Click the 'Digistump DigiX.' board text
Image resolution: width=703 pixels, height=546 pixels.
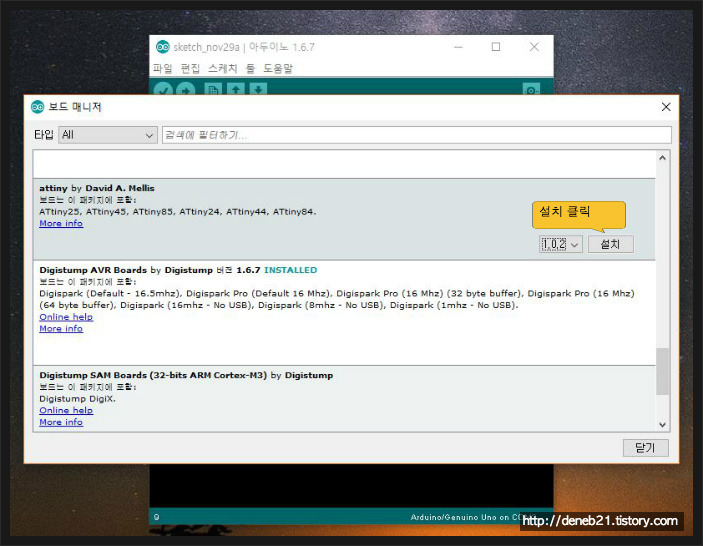(x=77, y=399)
